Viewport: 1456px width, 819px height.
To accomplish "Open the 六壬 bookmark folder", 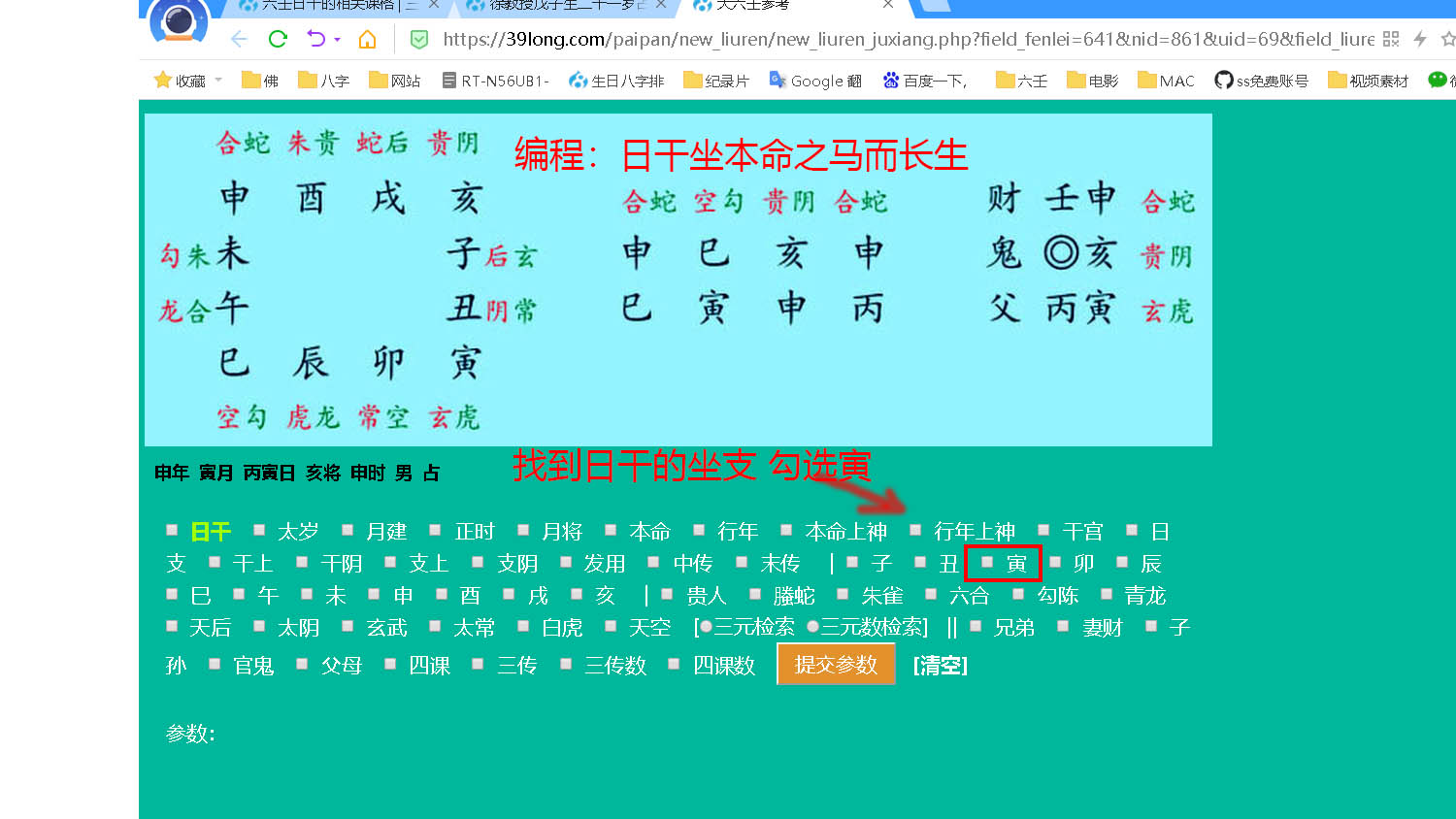I will (x=1021, y=81).
